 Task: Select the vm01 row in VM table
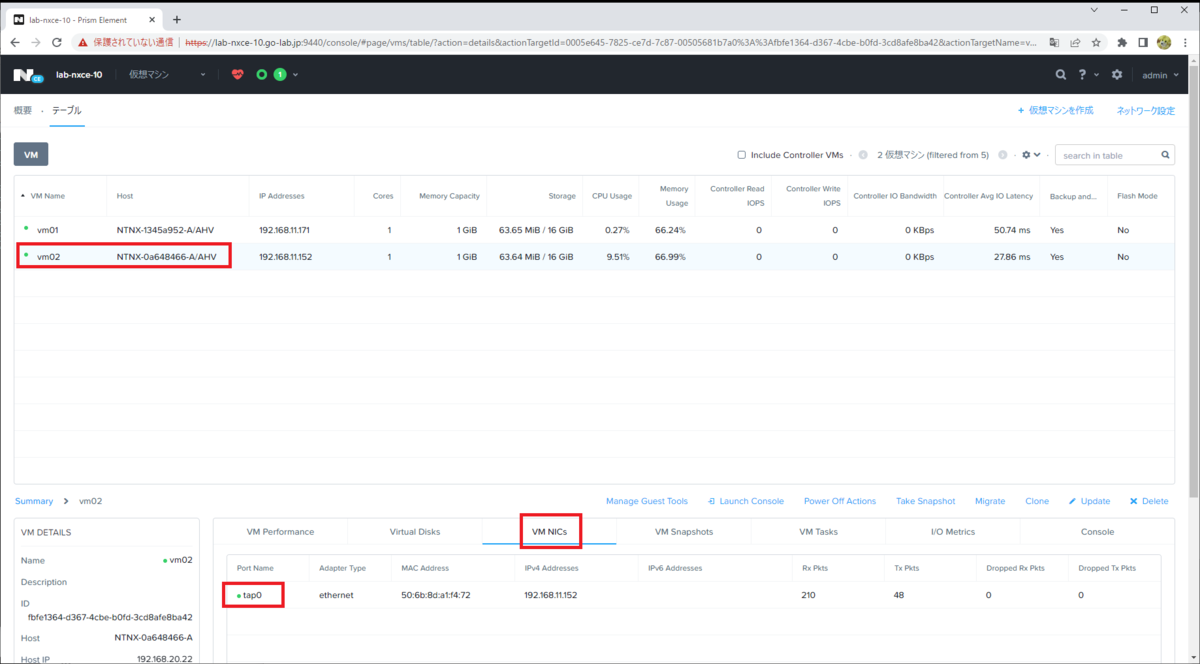click(594, 230)
